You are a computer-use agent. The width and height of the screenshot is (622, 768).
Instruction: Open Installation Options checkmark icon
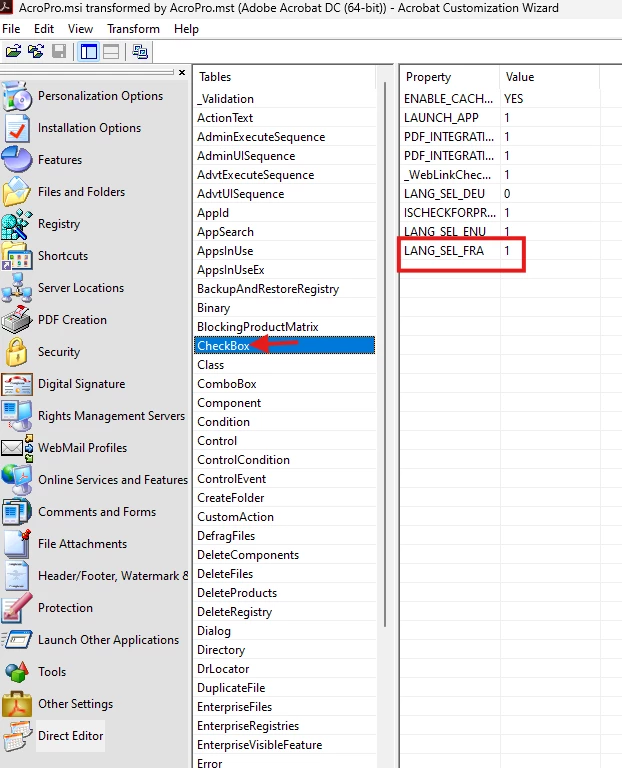coord(17,128)
